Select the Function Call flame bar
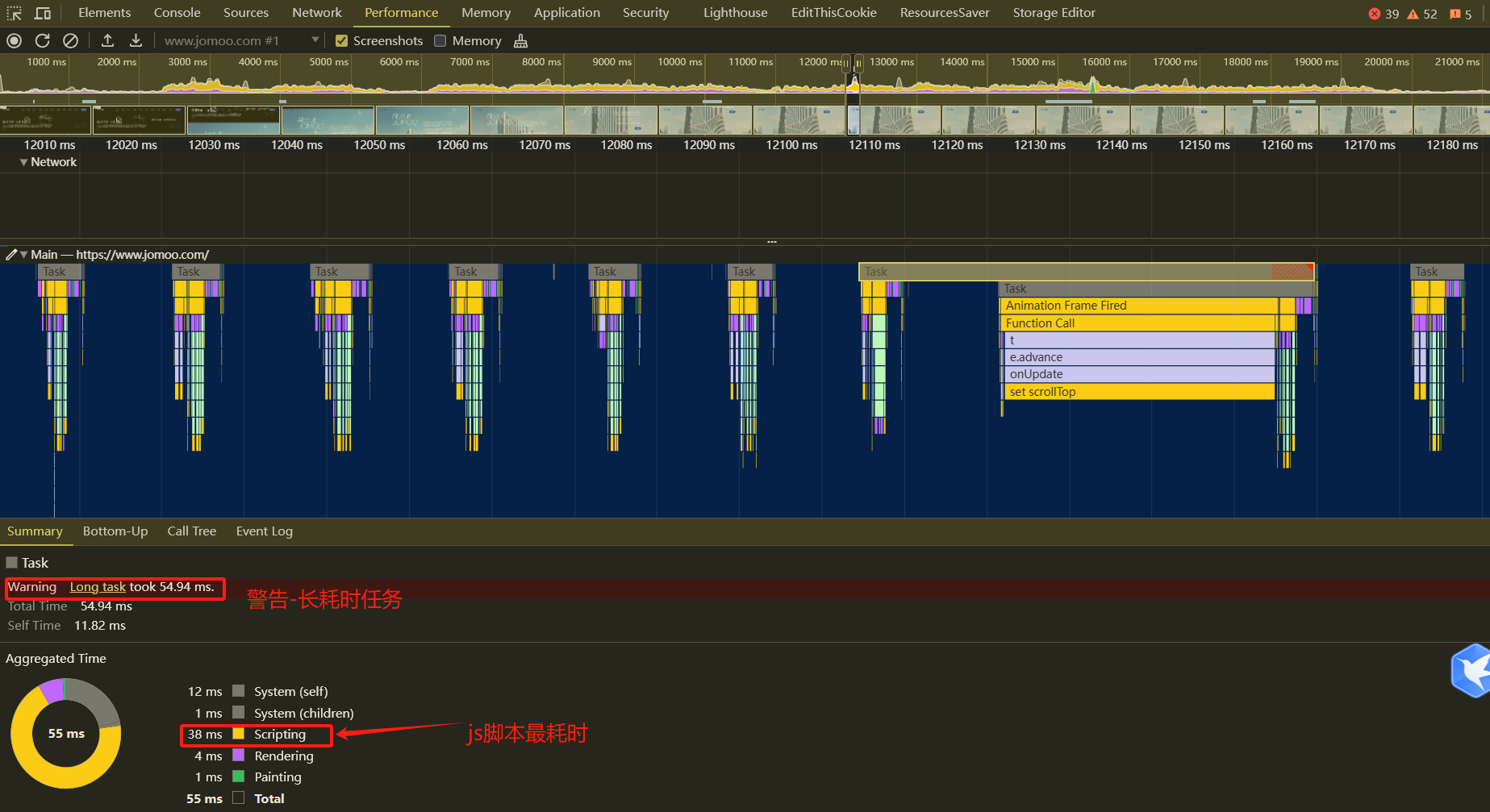 [1137, 323]
